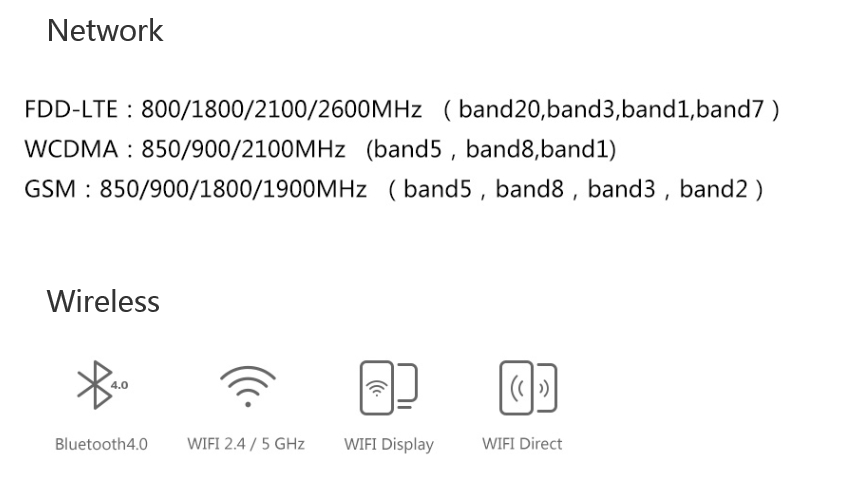Click the WIFI Display caption

[x=389, y=444]
